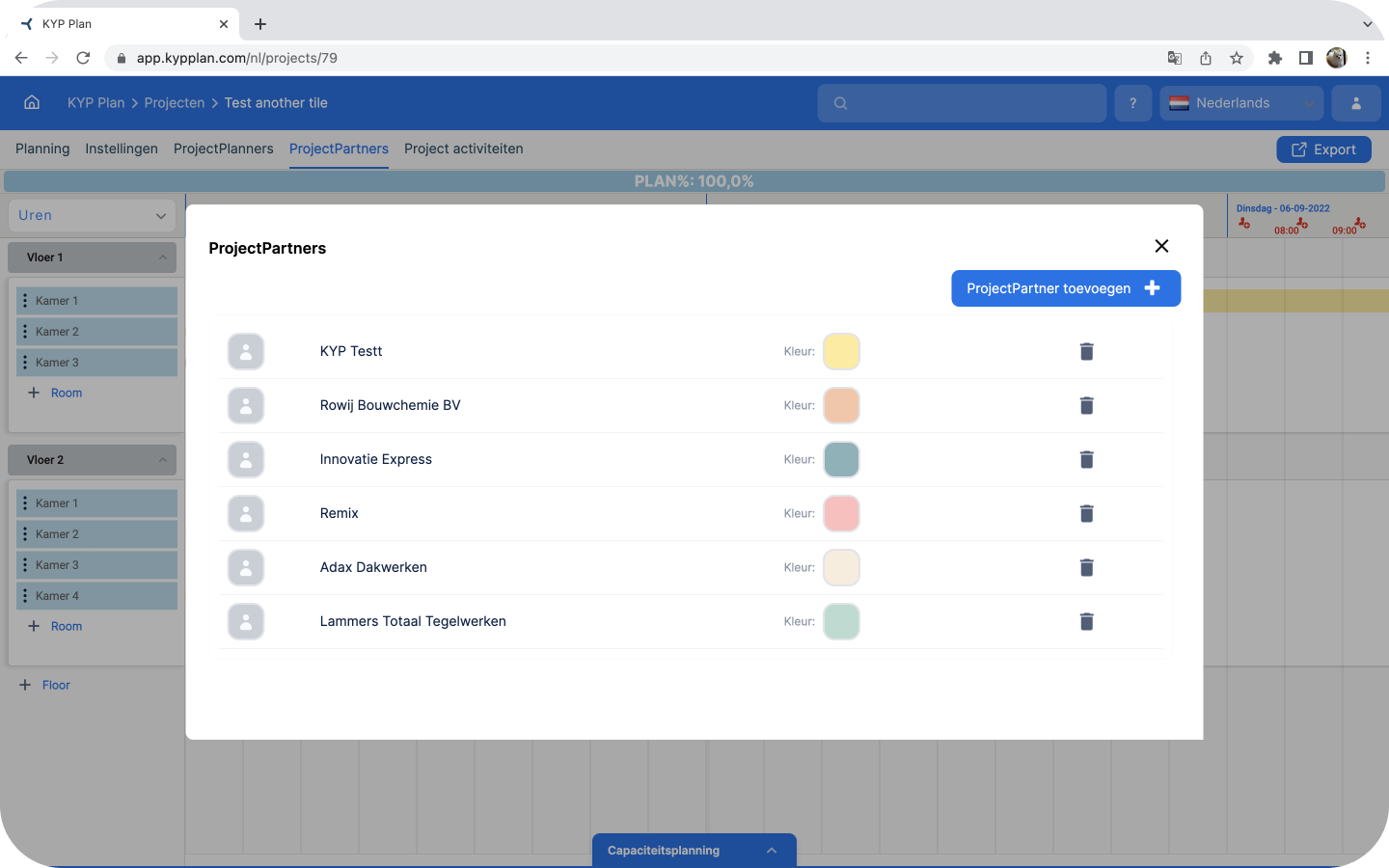Add a new Floor
This screenshot has height=868, width=1389.
pyautogui.click(x=45, y=685)
